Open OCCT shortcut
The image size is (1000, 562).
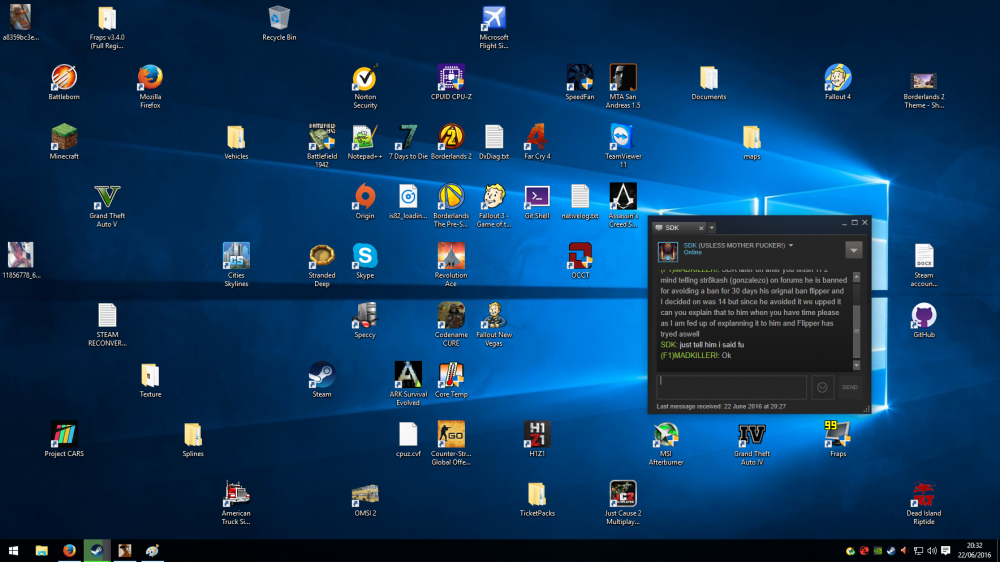coord(580,260)
